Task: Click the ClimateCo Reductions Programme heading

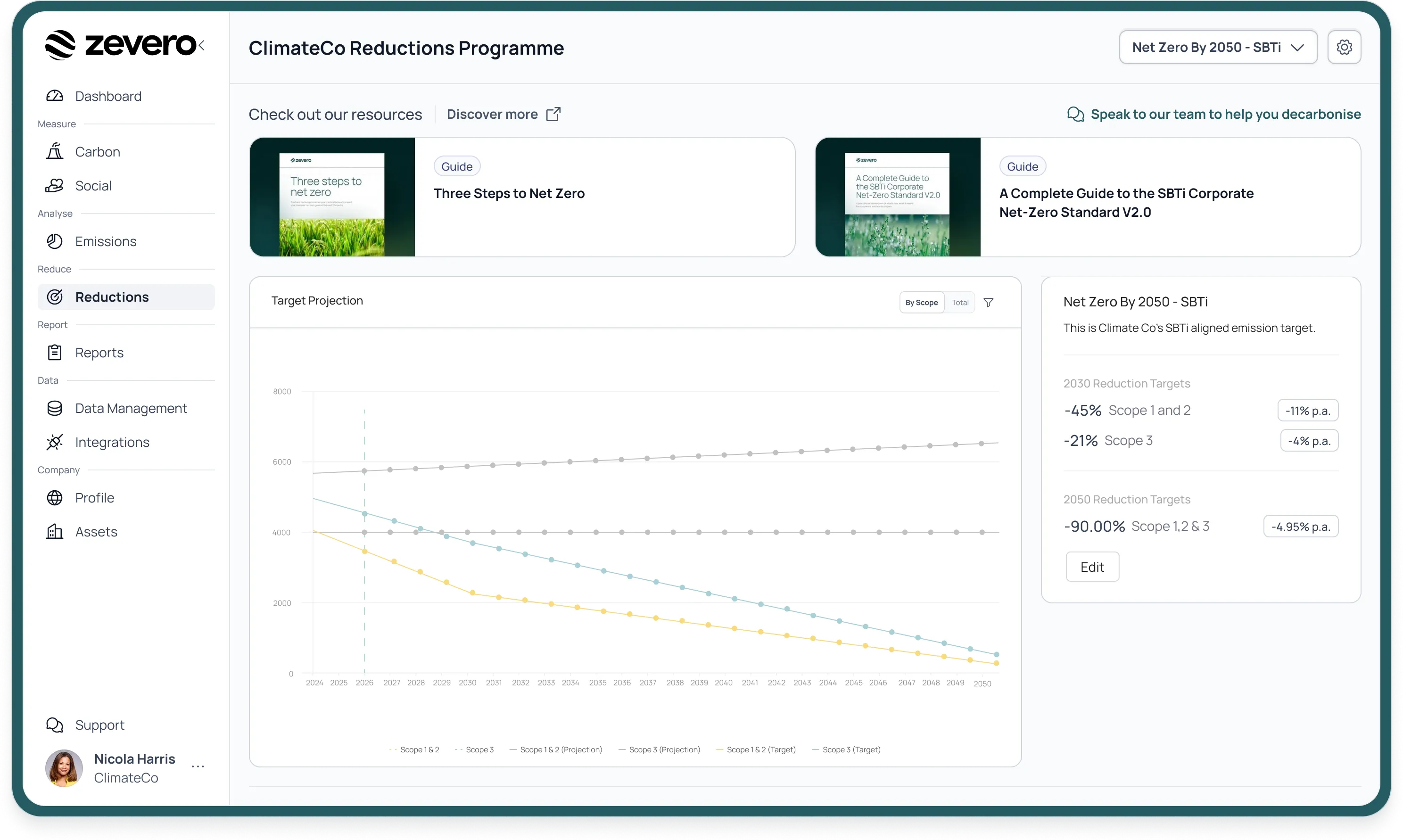Action: 406,48
